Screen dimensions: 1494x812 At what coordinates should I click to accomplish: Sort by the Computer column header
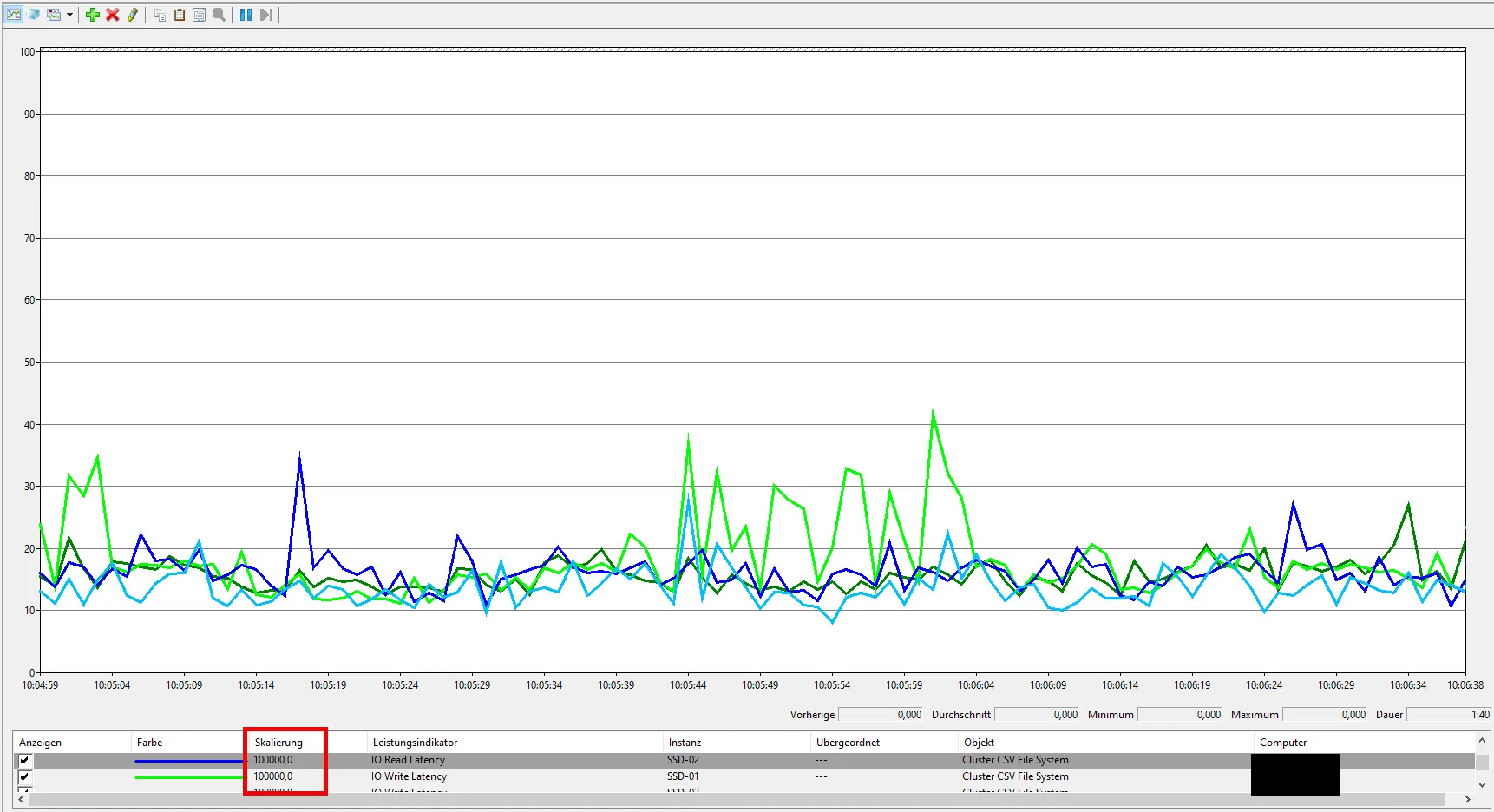click(1283, 743)
